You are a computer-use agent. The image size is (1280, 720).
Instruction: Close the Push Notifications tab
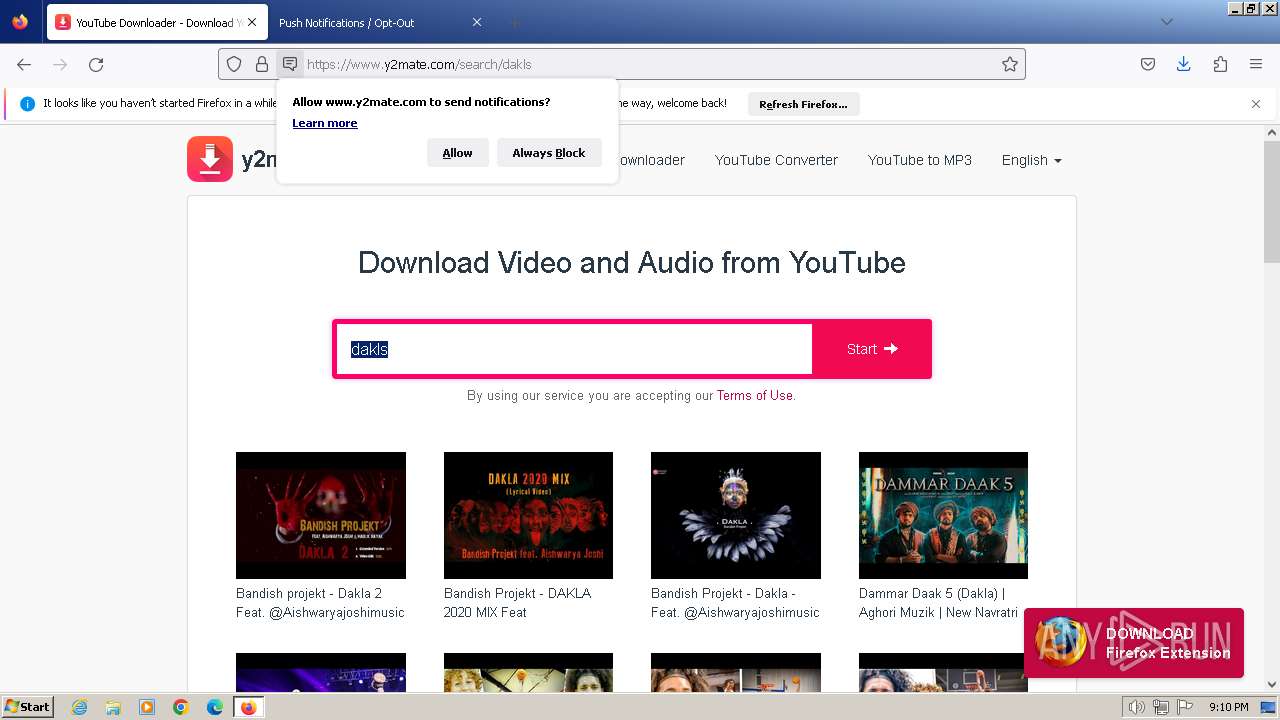click(x=477, y=22)
